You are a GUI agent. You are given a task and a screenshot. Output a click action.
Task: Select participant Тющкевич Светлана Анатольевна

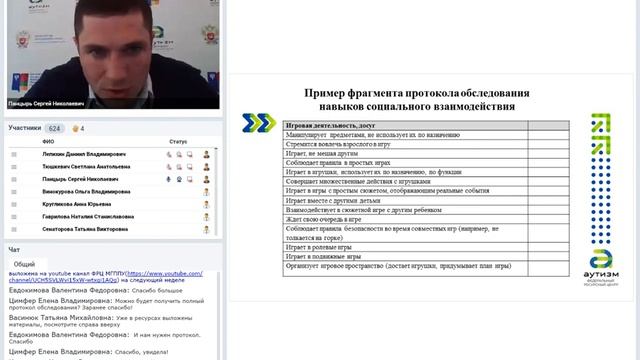86,167
